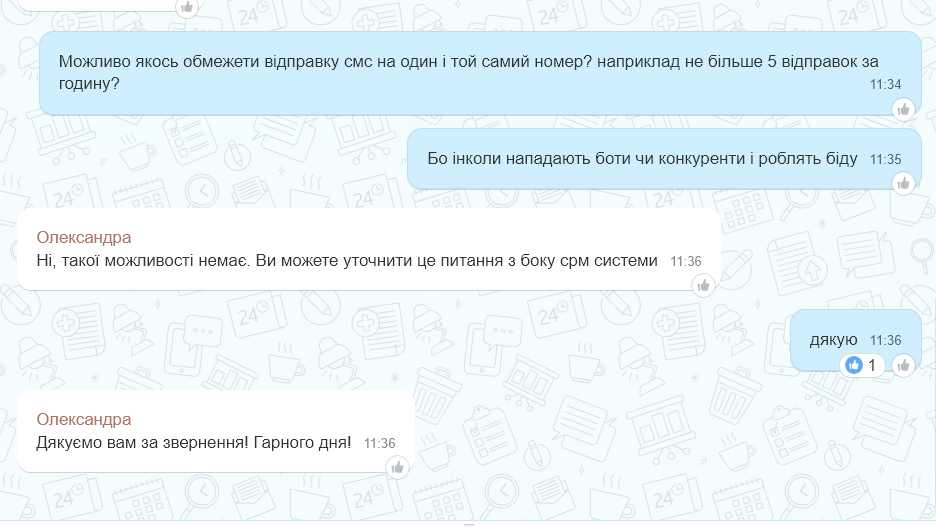
Task: Click the Олександра name above 'Дякуємо вам за звернення'
Action: (84, 420)
